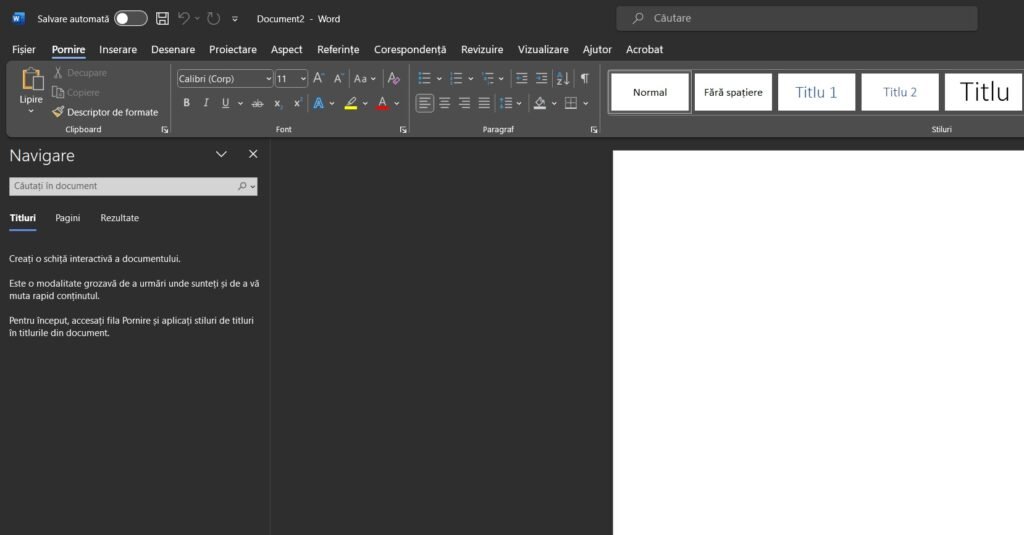The height and width of the screenshot is (535, 1024).
Task: Open the Paste (Lipire) clipboard icon
Action: [31, 80]
